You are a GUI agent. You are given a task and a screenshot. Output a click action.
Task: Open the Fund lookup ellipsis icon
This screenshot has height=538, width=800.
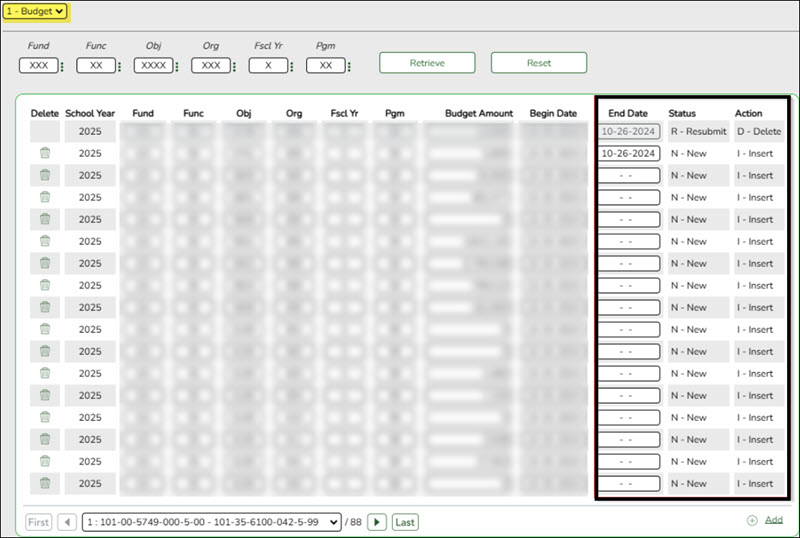tap(62, 67)
